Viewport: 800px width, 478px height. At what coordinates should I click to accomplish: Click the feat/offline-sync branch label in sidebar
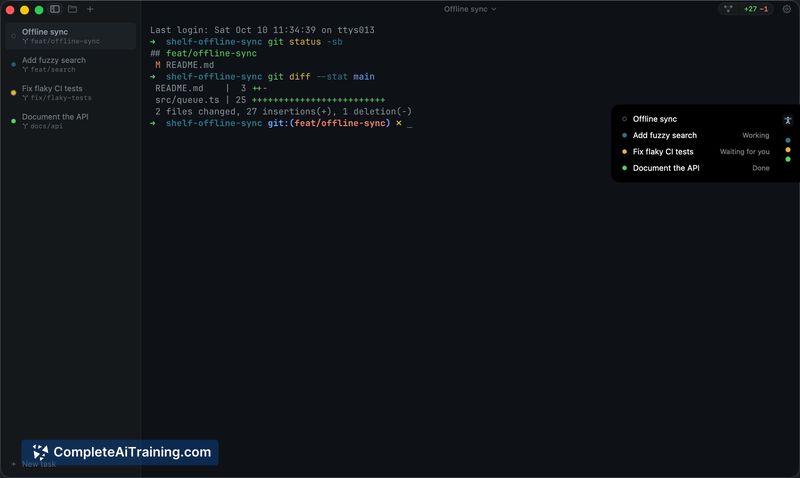[x=65, y=41]
